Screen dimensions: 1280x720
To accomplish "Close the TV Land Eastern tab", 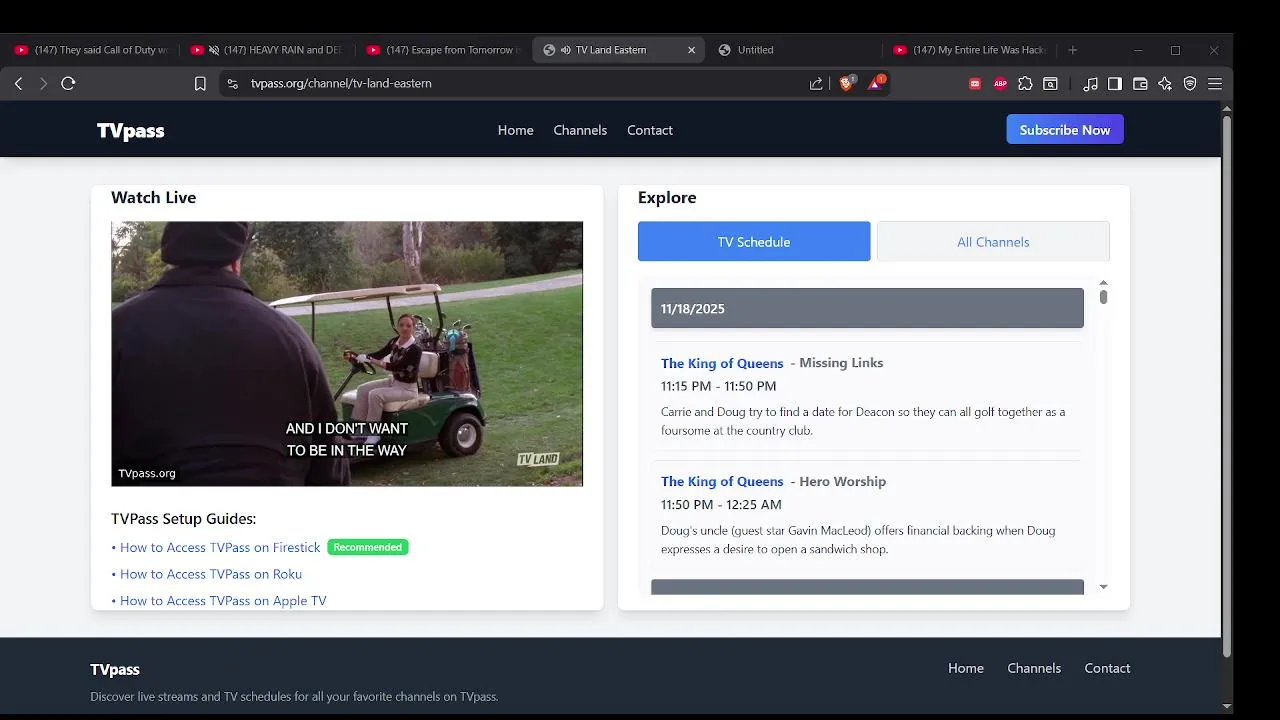I will (x=691, y=50).
